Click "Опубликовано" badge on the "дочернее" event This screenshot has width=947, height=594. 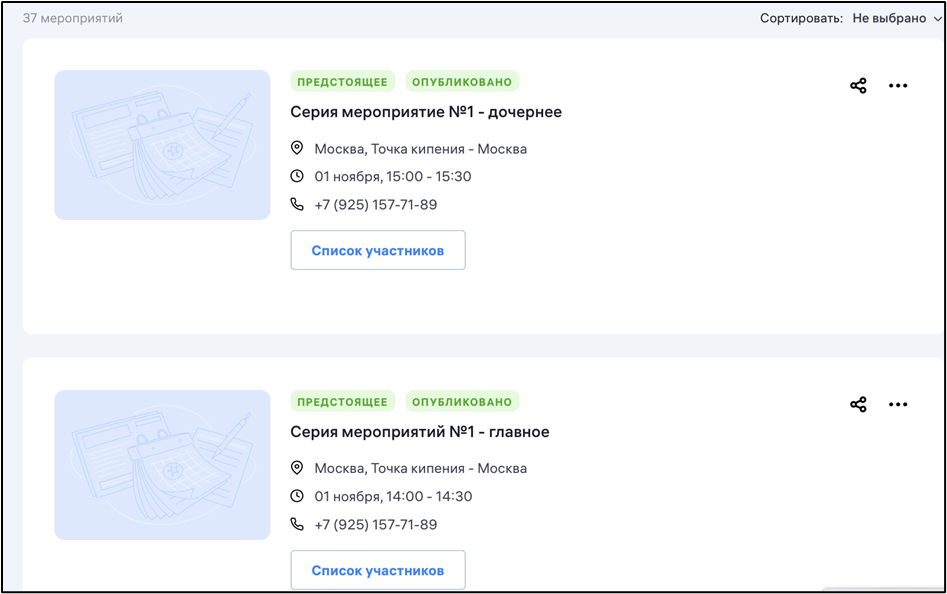[x=462, y=82]
